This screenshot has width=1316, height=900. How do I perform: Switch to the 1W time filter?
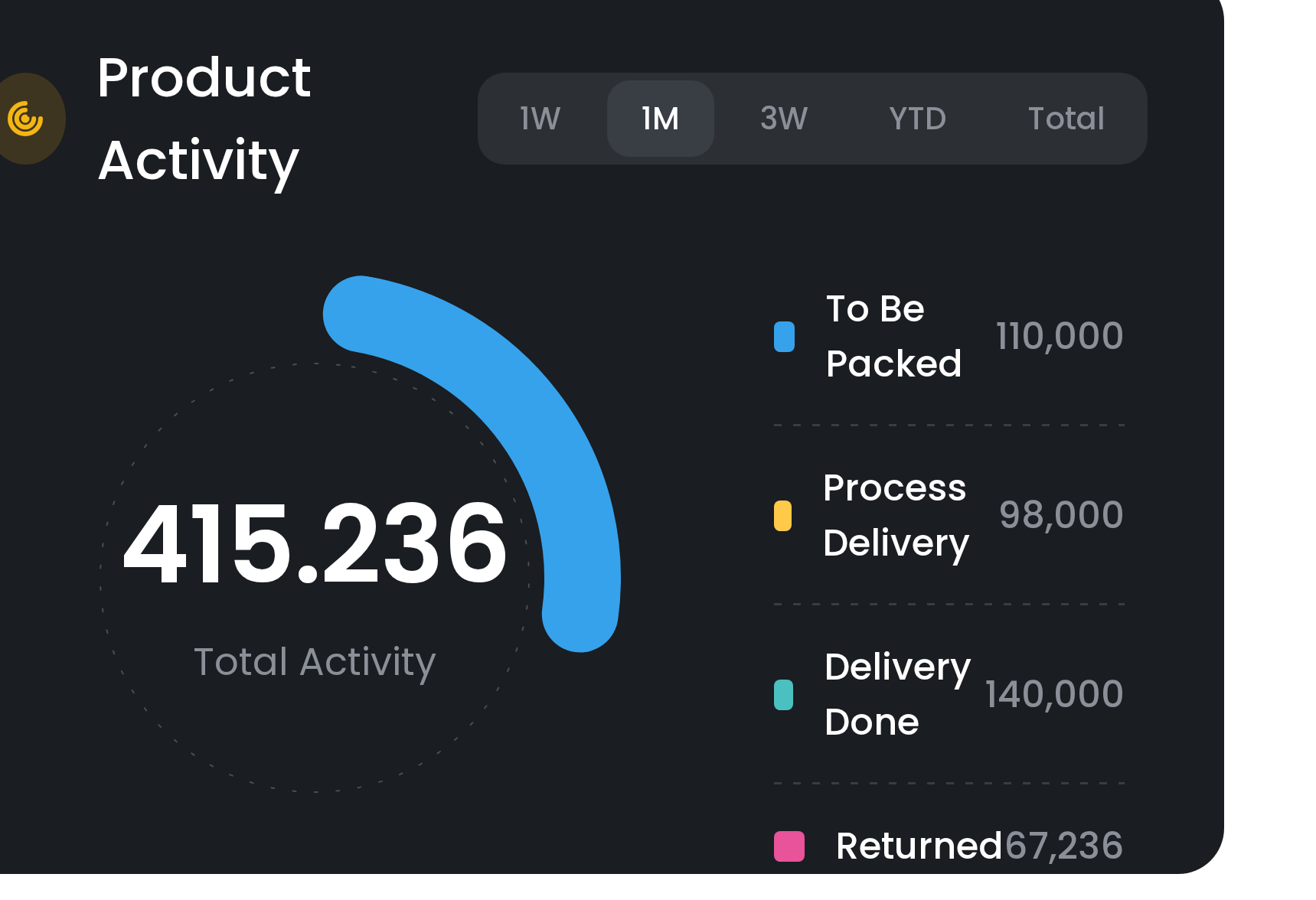pyautogui.click(x=540, y=119)
